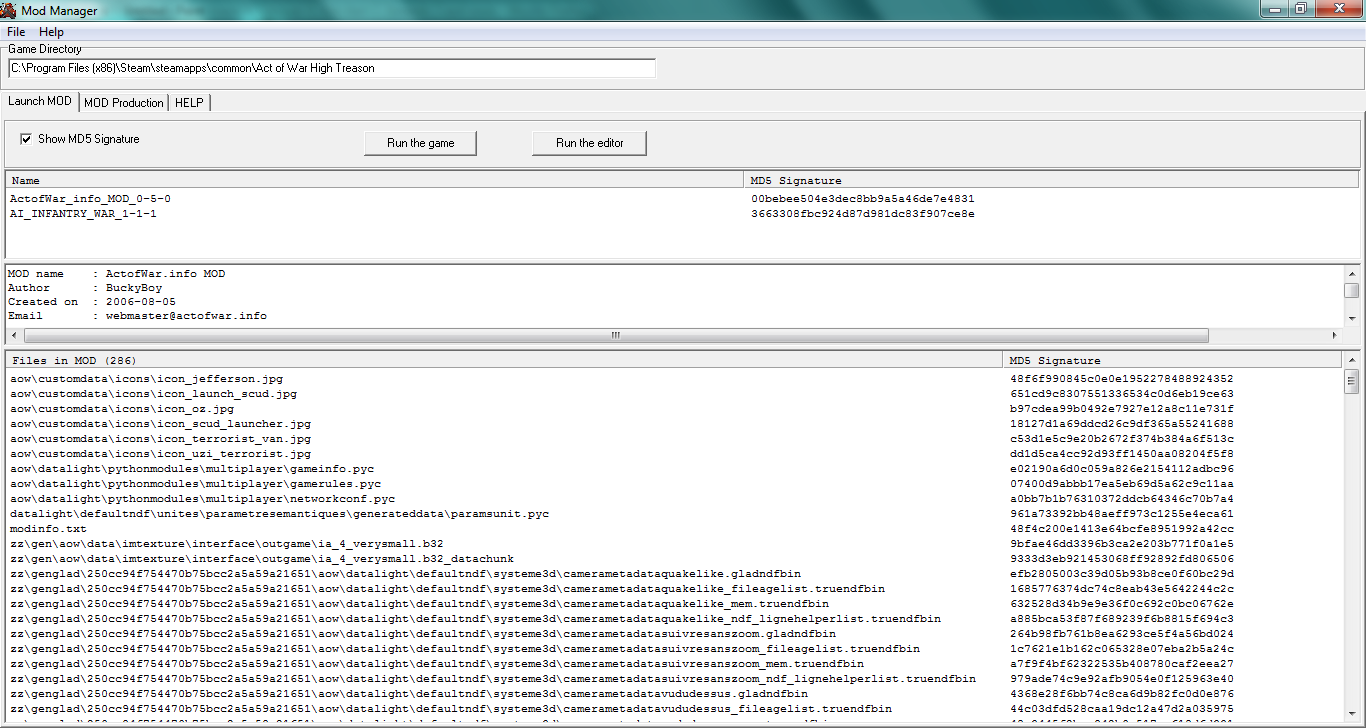Select file camerametadatasuivresanszoom_mem.truendfbin
Viewport: 1366px width, 728px height.
point(437,664)
